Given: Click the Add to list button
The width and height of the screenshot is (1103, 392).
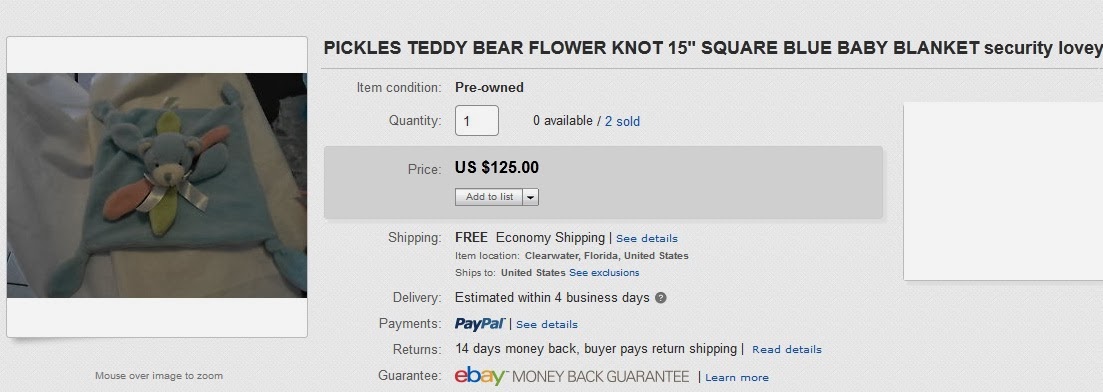Looking at the screenshot, I should point(489,197).
